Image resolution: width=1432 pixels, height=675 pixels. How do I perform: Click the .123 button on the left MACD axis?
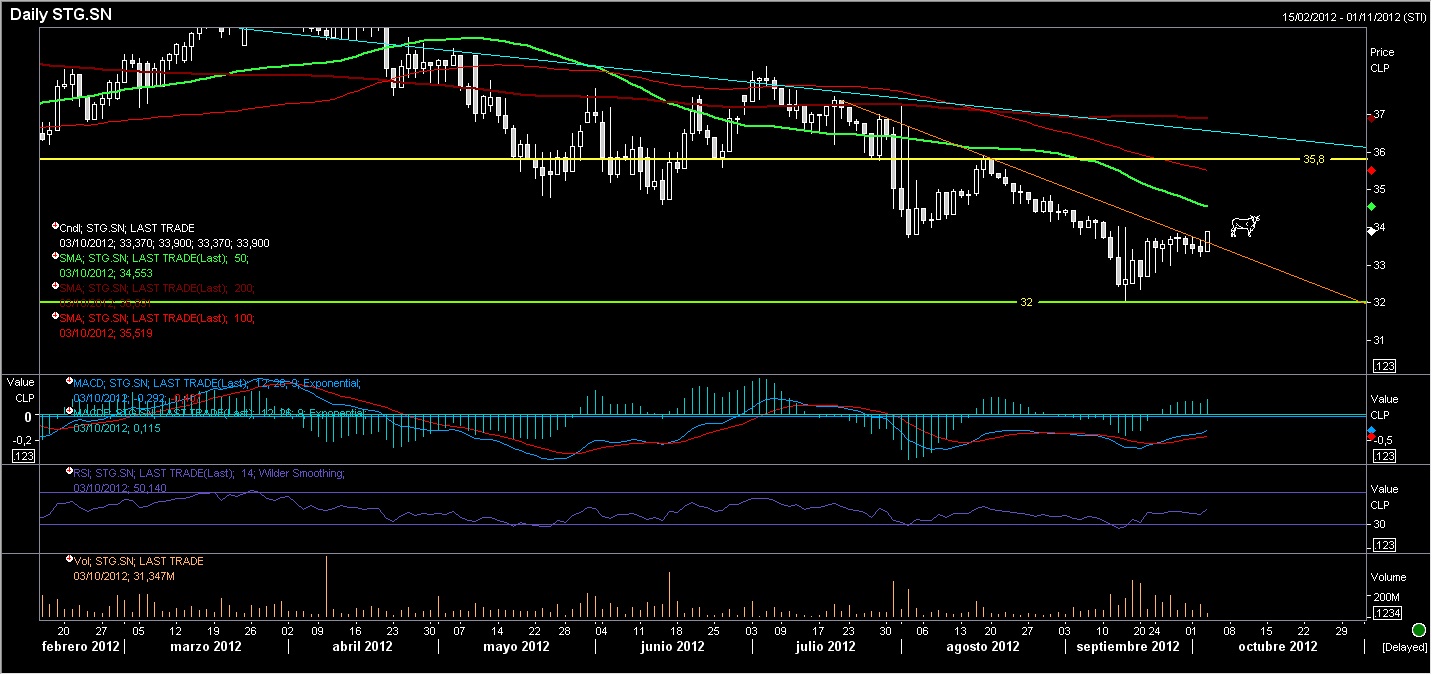23,456
